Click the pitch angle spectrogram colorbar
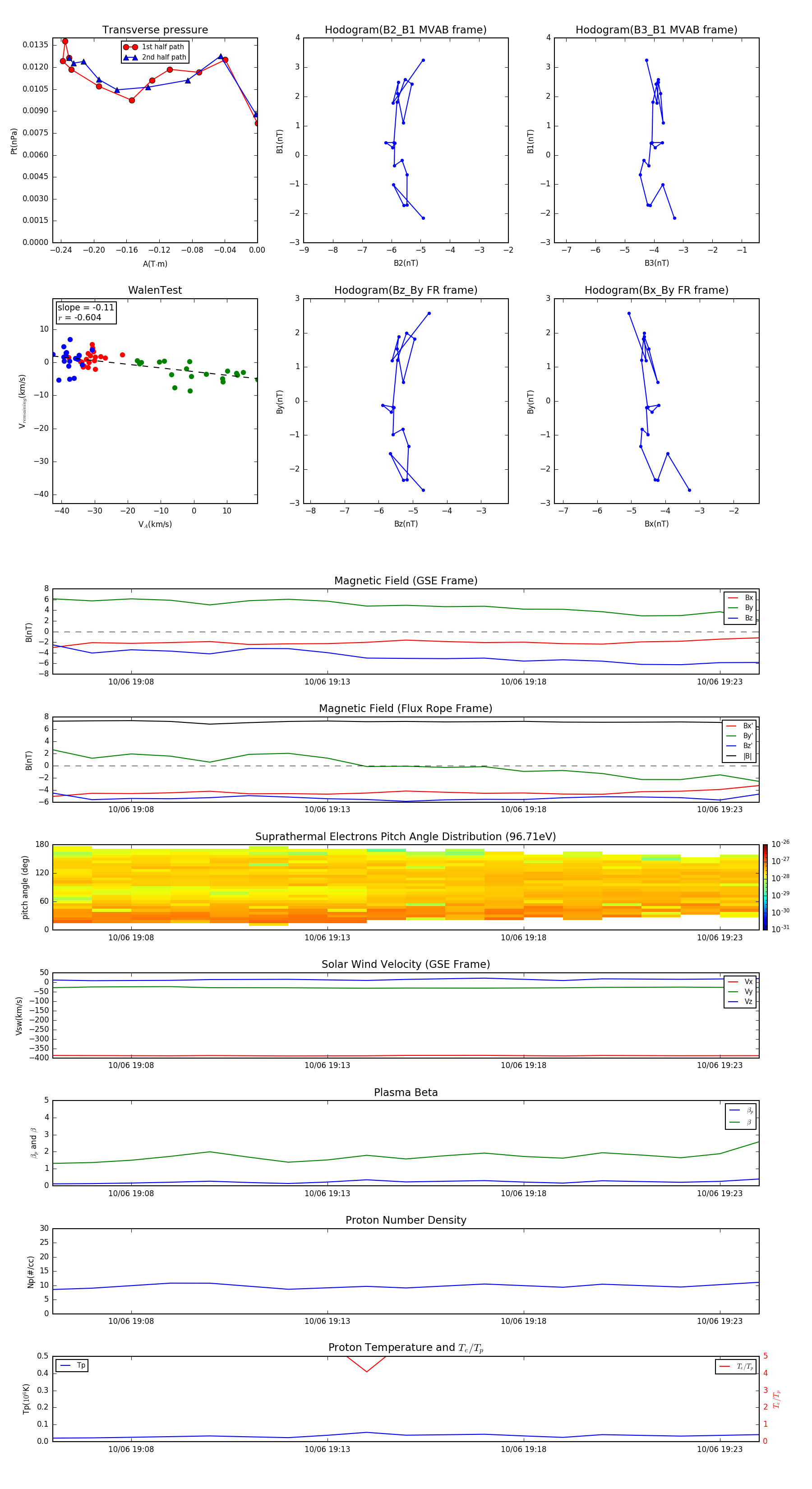Screen dimensions: 812x1489 tap(765, 887)
